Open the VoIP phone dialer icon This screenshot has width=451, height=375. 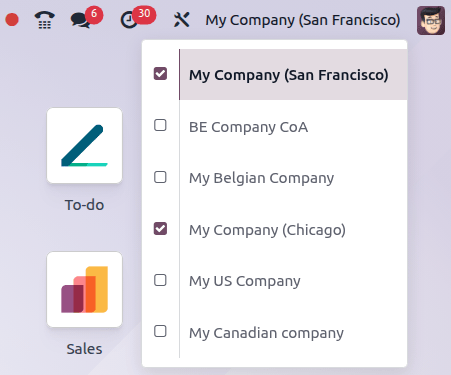(x=45, y=20)
